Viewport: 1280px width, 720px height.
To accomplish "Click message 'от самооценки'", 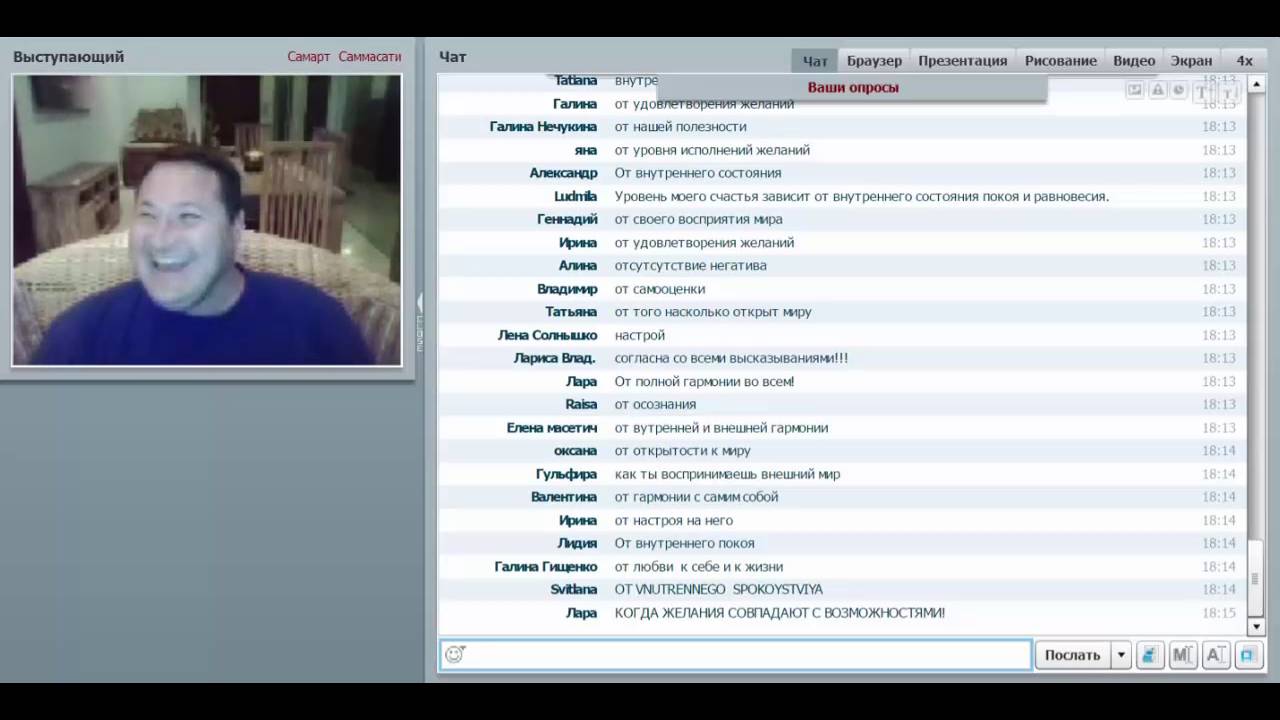I will point(659,289).
